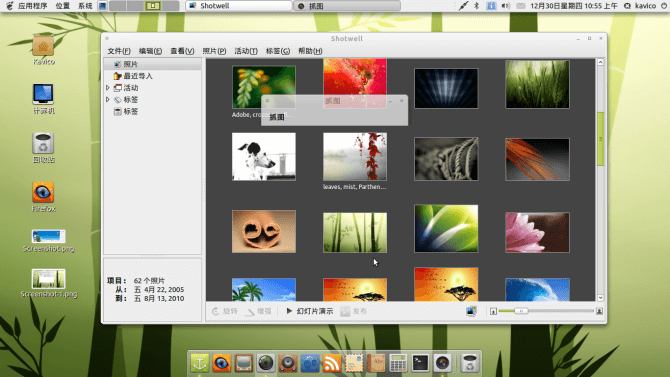Screen dimensions: 670x377
Task: Open the anchor docky icon in the dock
Action: (200, 363)
